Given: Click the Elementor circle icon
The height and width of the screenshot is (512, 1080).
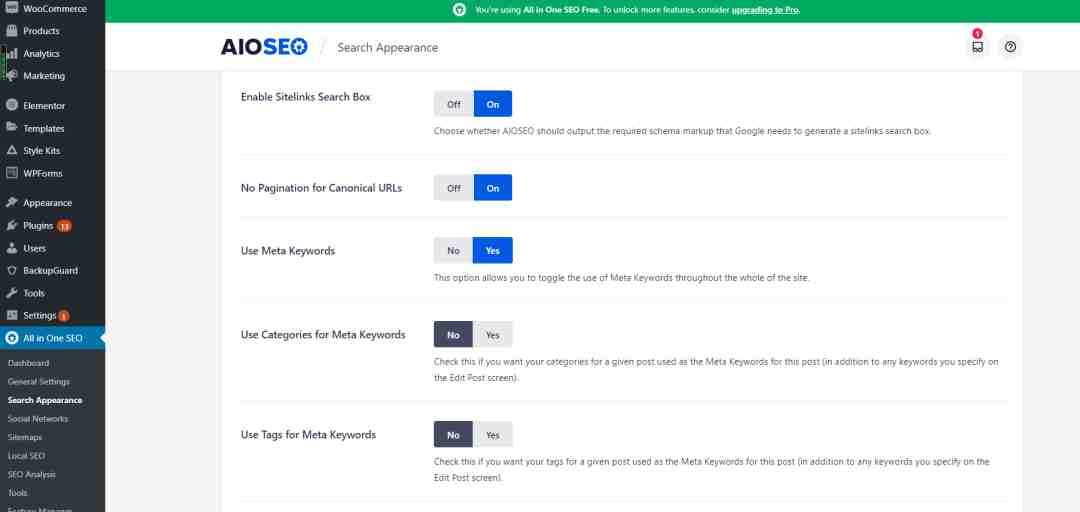Looking at the screenshot, I should tap(12, 106).
